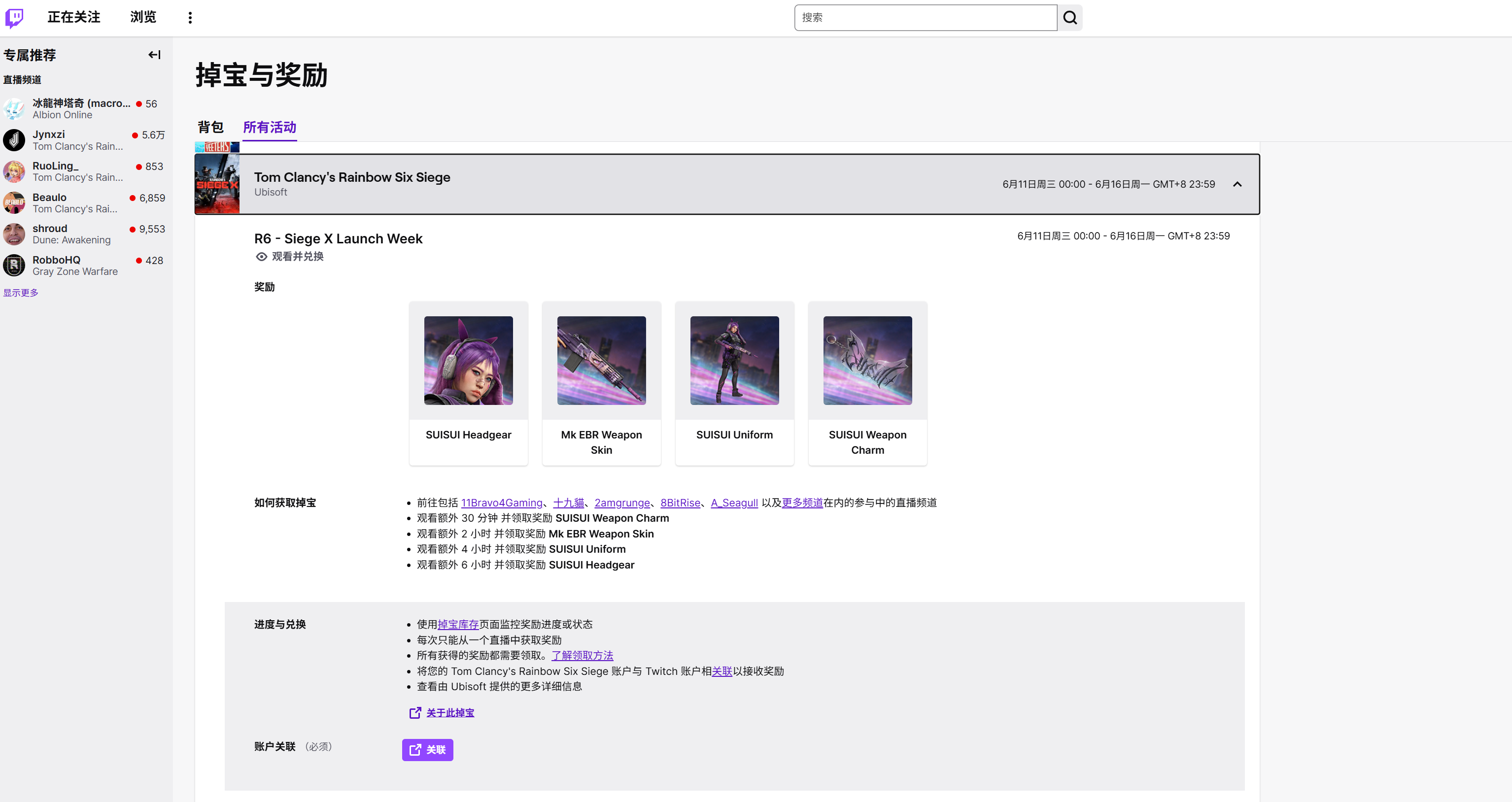
Task: Open the 掉宝库存 inventory link
Action: [458, 624]
